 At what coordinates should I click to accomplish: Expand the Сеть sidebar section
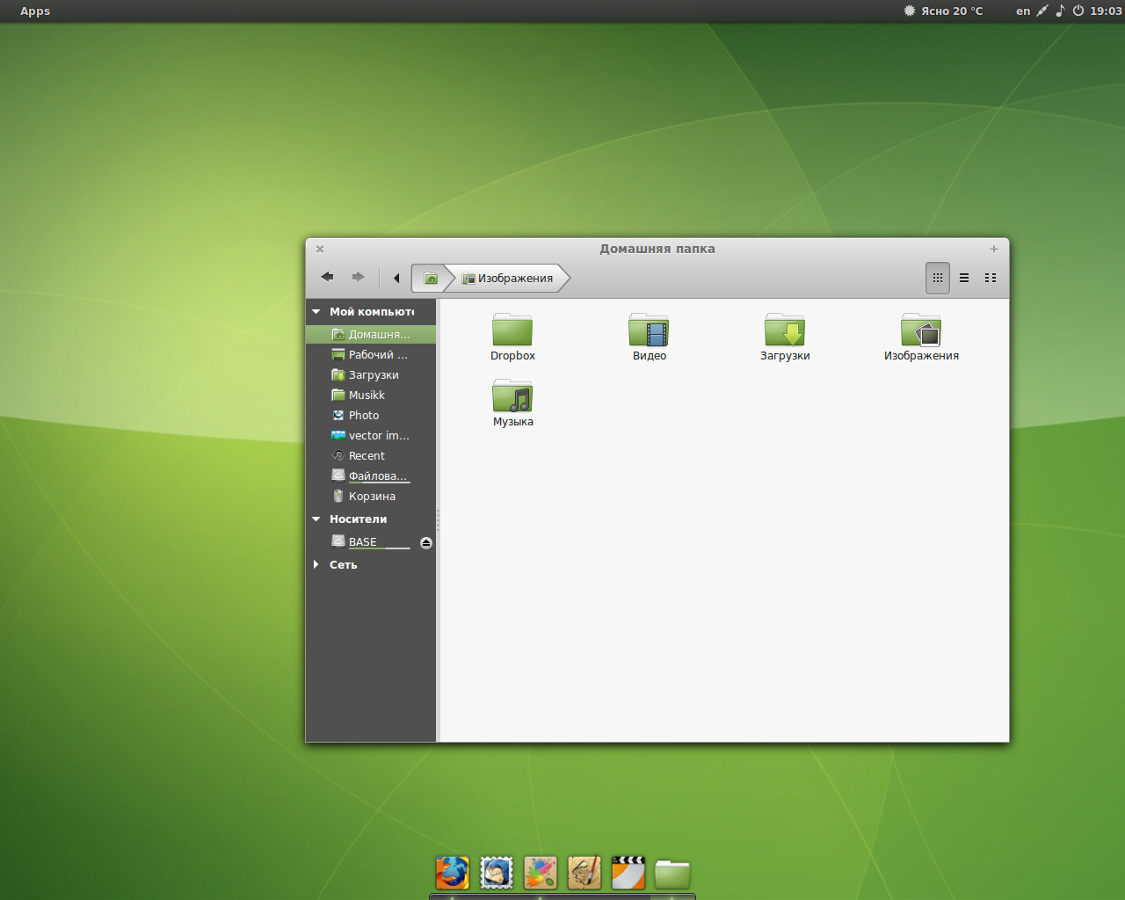coord(316,565)
